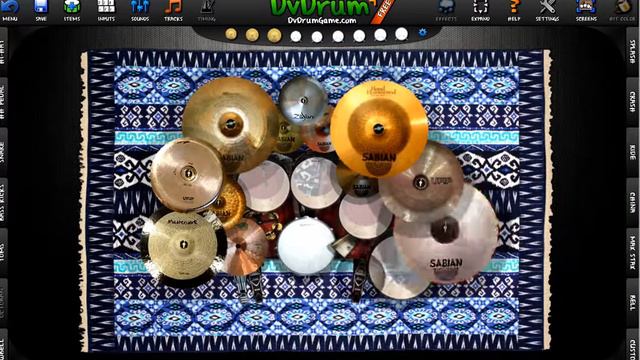
Task: Select the Bell side tab
Action: 633,303
